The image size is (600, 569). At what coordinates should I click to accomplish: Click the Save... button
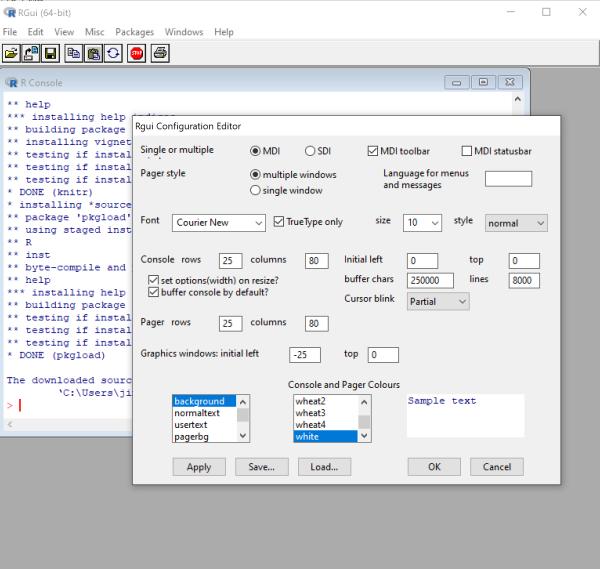[x=261, y=467]
